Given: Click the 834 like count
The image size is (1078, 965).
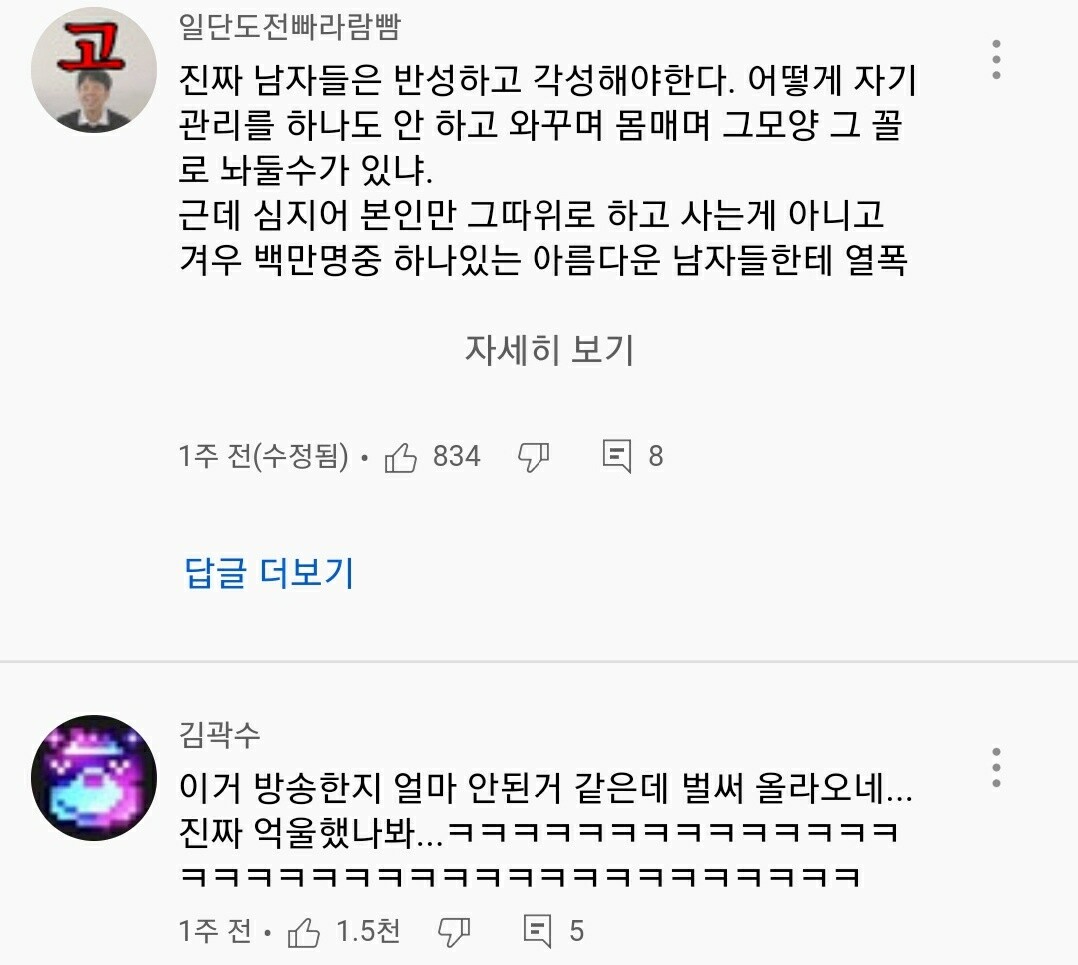Looking at the screenshot, I should (456, 456).
